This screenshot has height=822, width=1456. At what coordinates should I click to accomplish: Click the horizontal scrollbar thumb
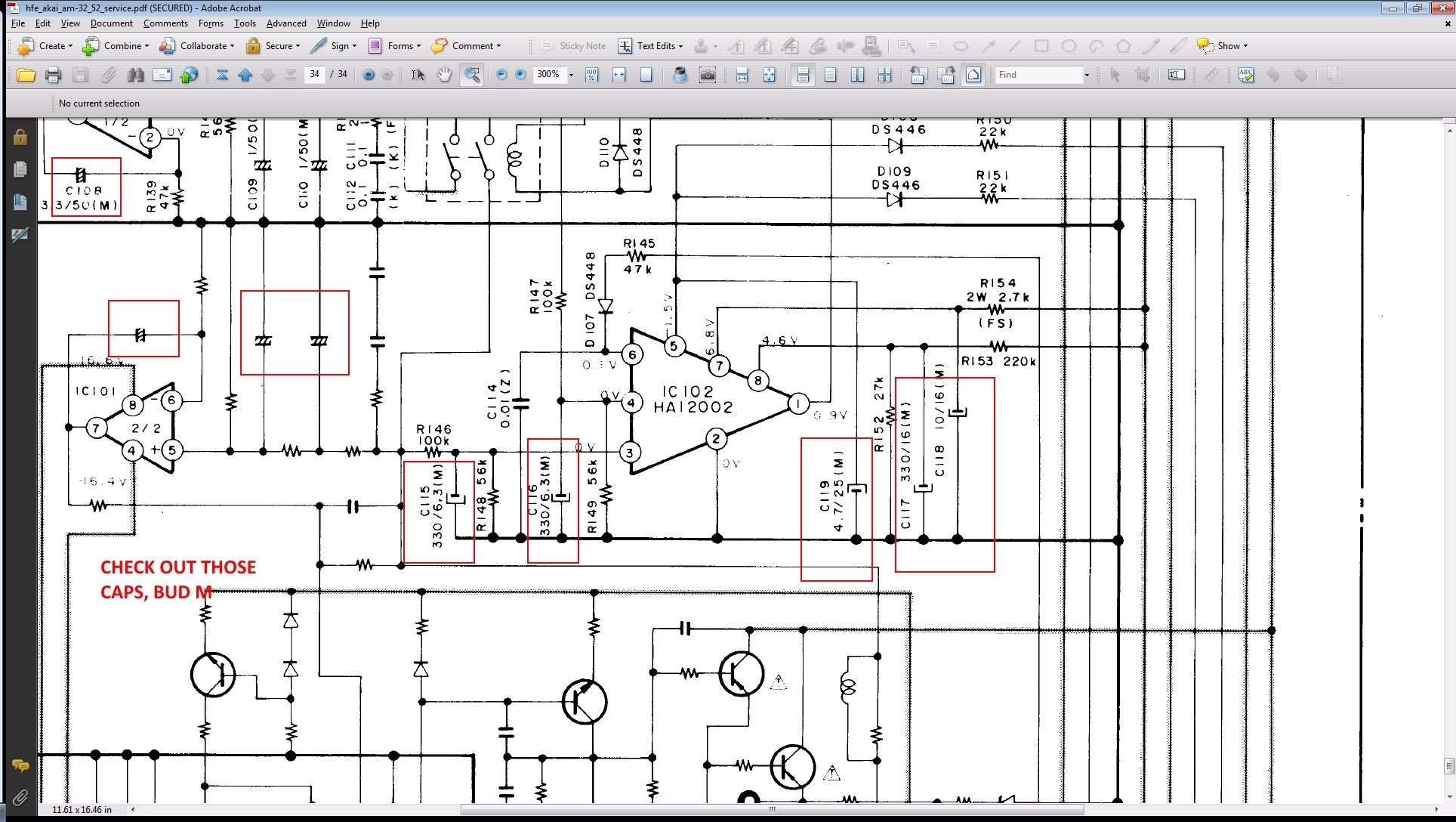(772, 809)
